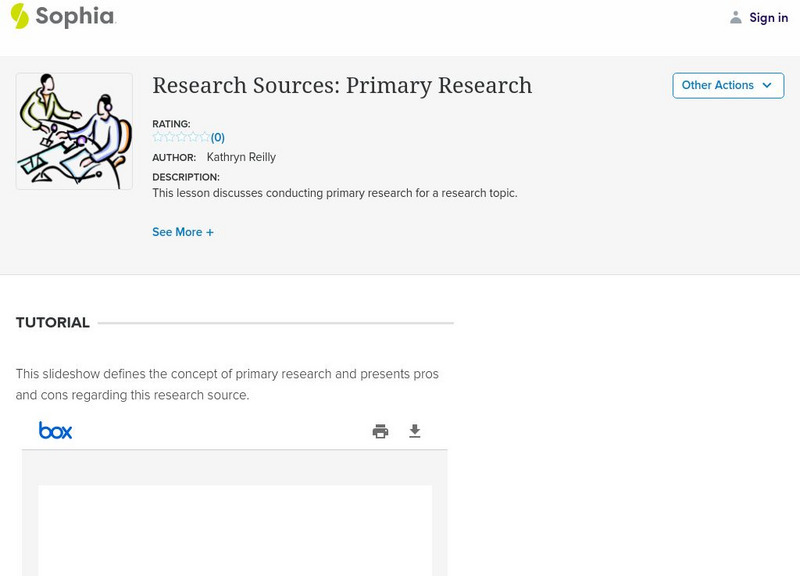This screenshot has height=576, width=800.
Task: Click the chevron arrow in Other Actions
Action: pyautogui.click(x=767, y=85)
